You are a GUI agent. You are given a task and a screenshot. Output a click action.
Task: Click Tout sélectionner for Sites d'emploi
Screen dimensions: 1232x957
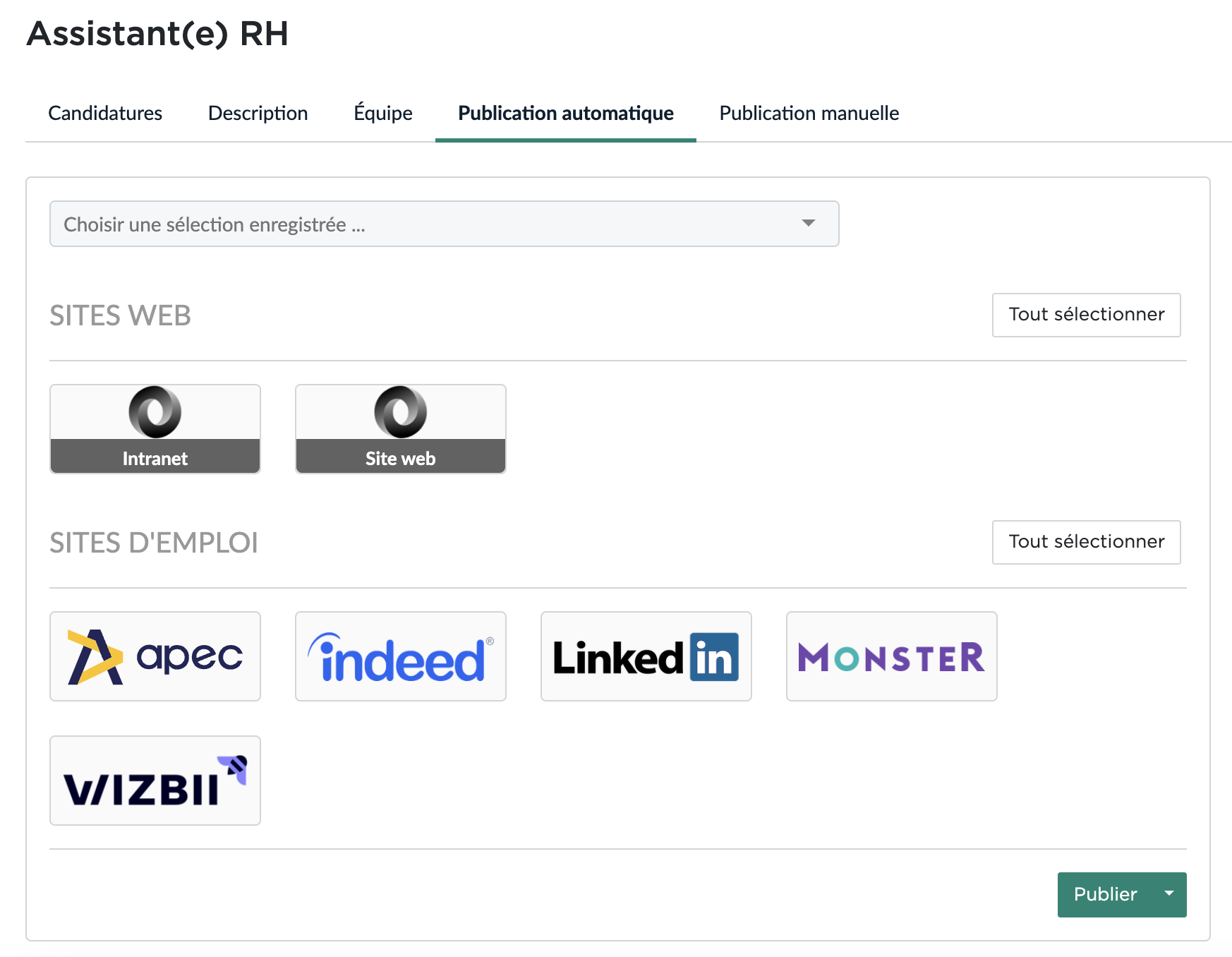[x=1087, y=542]
